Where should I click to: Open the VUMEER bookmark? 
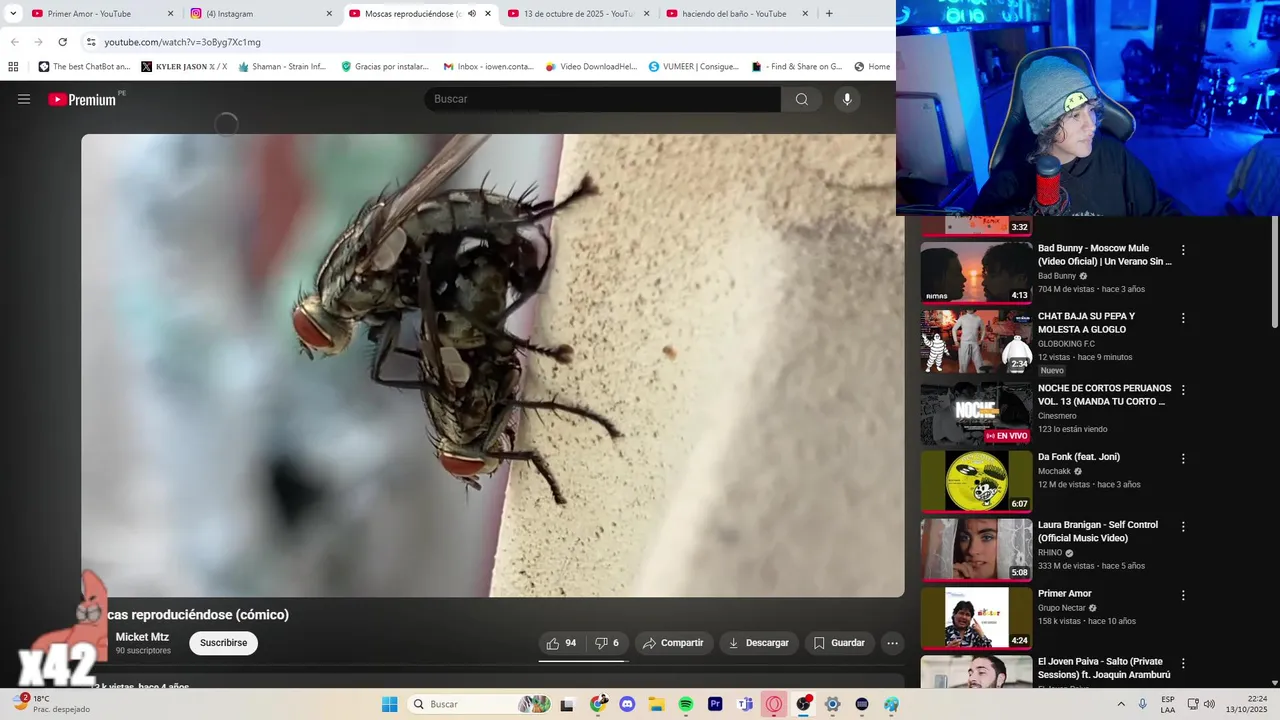693,67
